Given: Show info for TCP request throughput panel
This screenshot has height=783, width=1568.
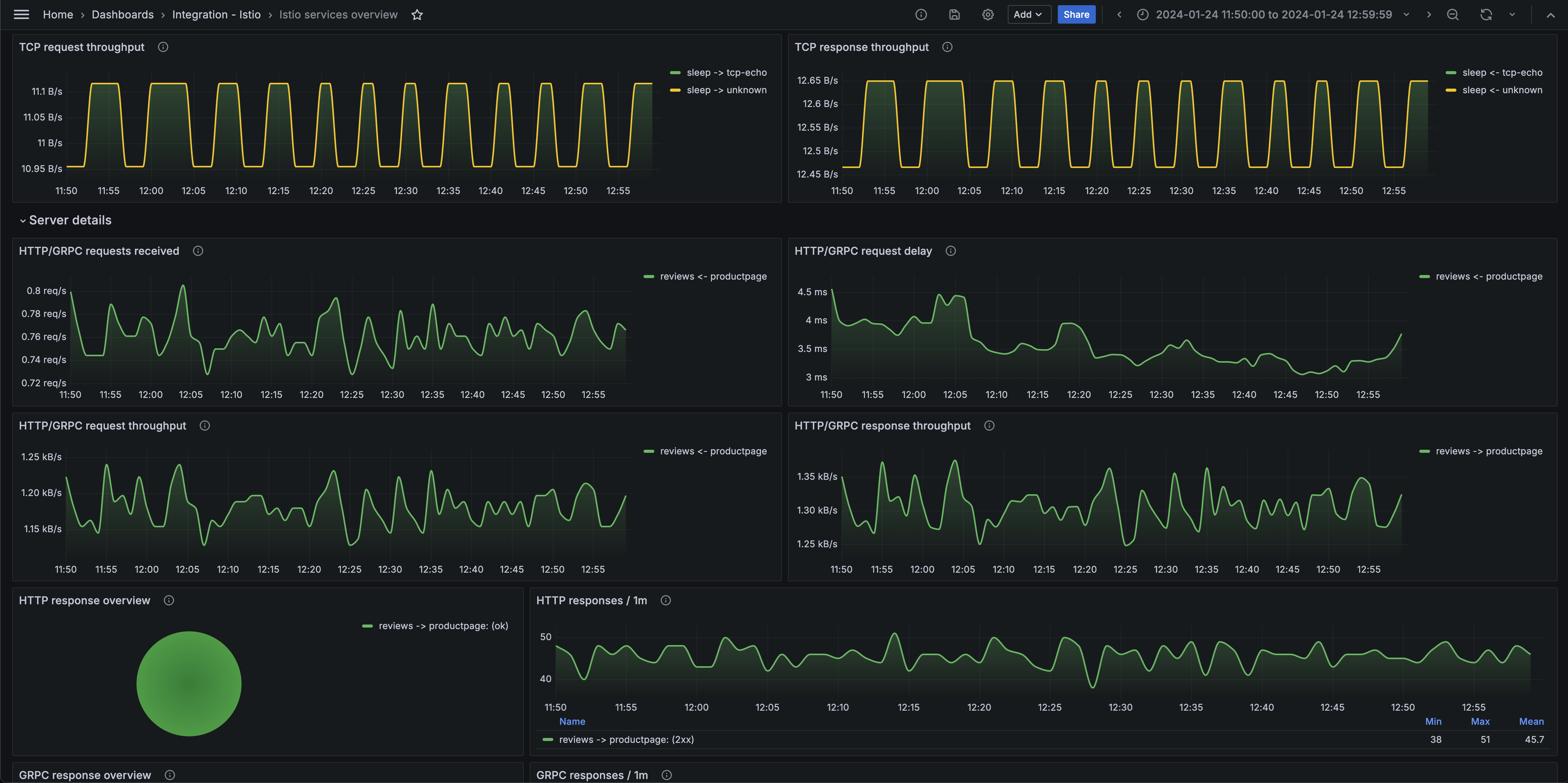Looking at the screenshot, I should [163, 47].
